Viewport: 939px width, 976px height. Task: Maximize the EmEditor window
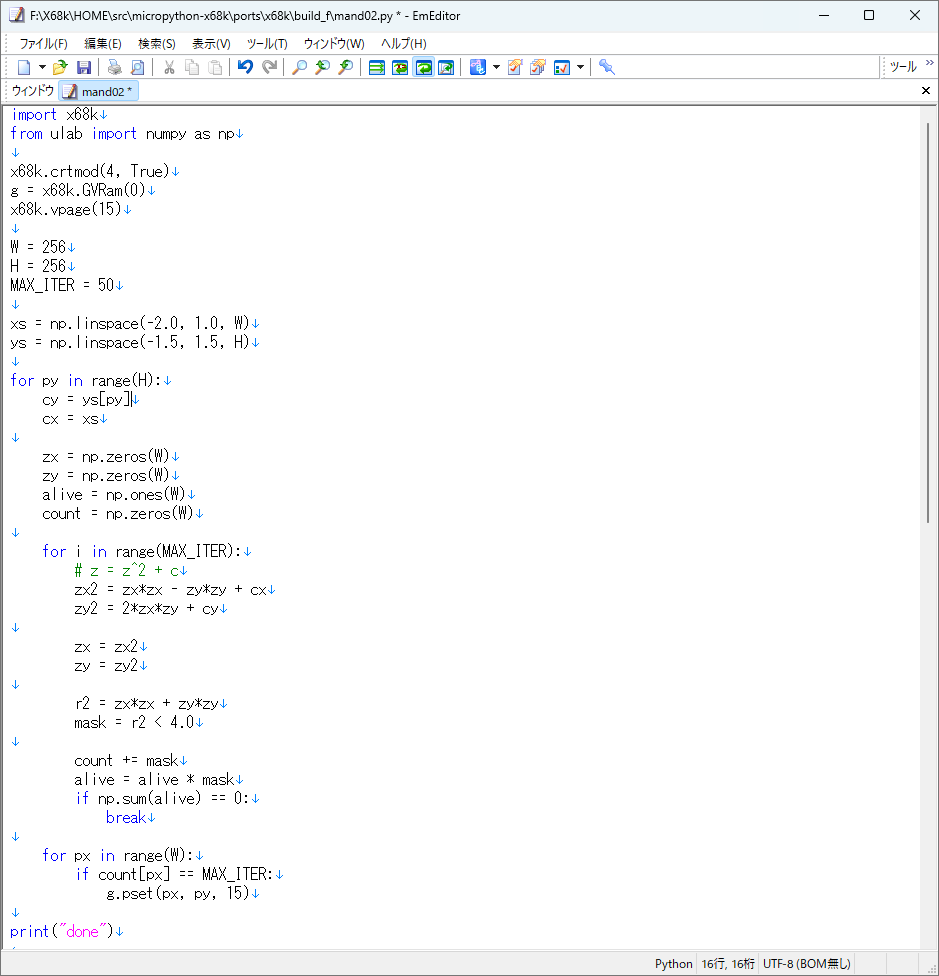pos(869,15)
